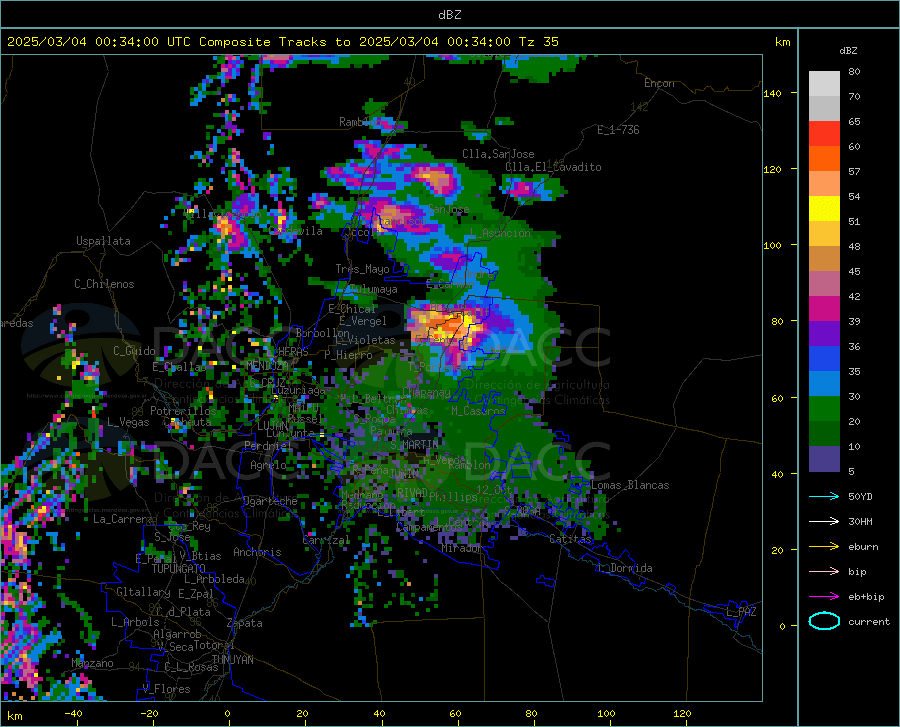Click the Lomas_Blancas place label
Image resolution: width=900 pixels, height=727 pixels.
pyautogui.click(x=630, y=485)
